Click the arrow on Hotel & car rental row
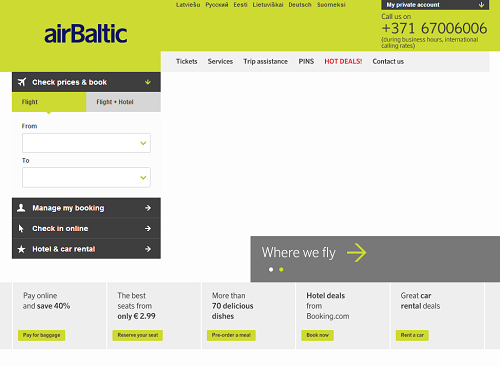This screenshot has height=366, width=500. 148,249
